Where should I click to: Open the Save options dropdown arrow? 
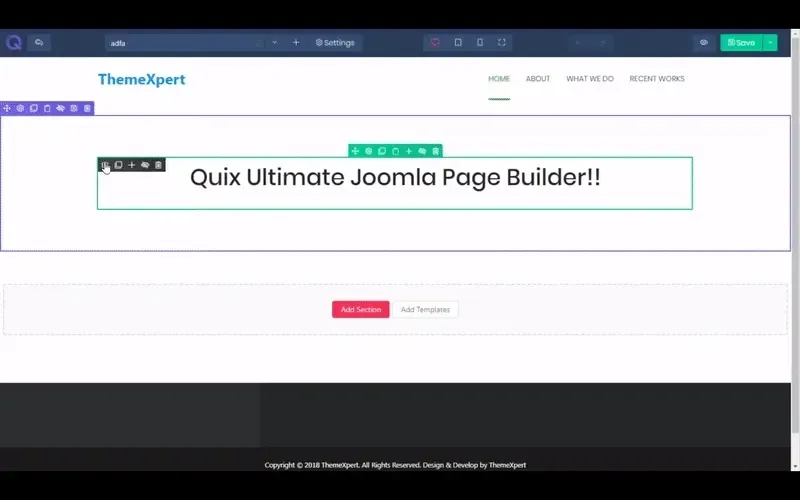(x=770, y=42)
